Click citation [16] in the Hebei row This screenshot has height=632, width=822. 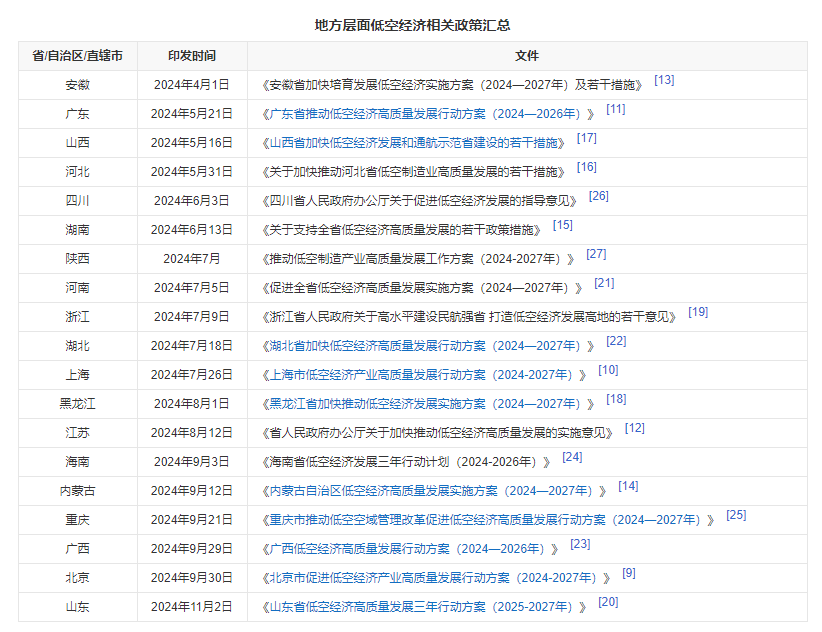[x=587, y=167]
